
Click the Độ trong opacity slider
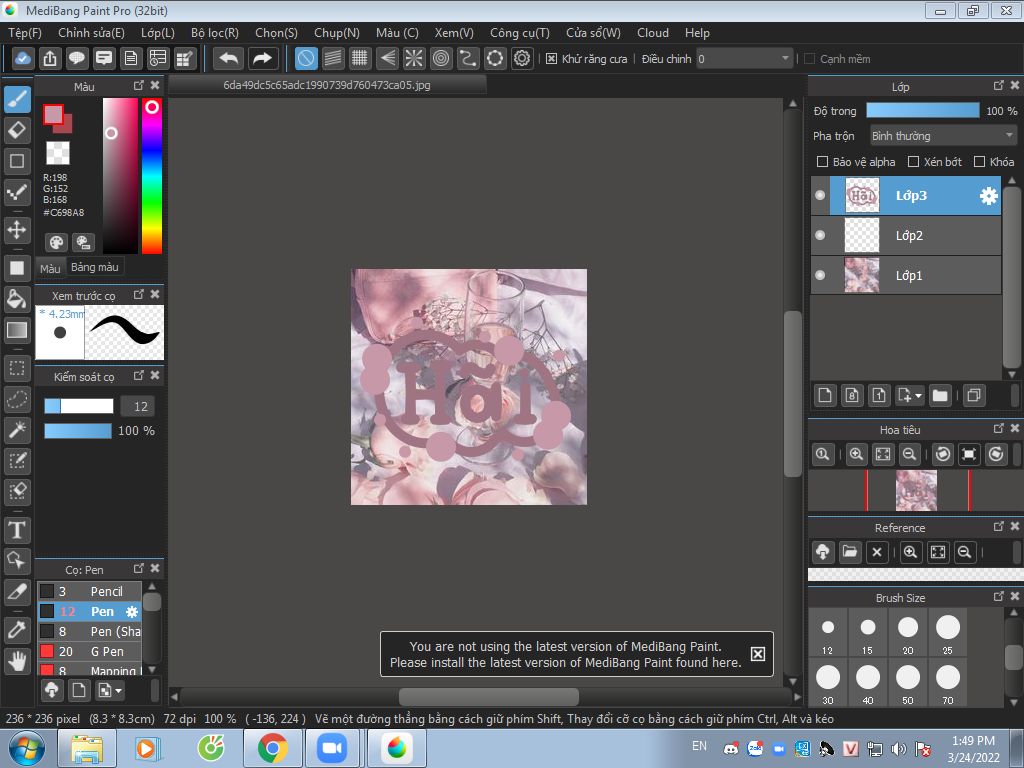[923, 110]
